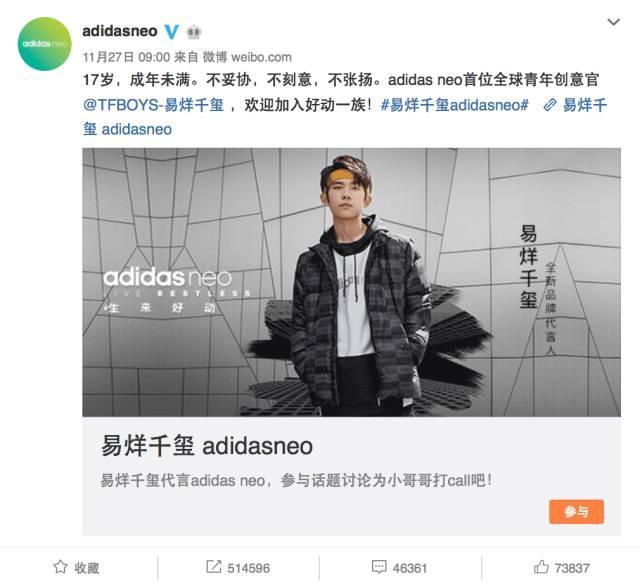
Task: Open the weibo.com source link
Action: (x=261, y=57)
